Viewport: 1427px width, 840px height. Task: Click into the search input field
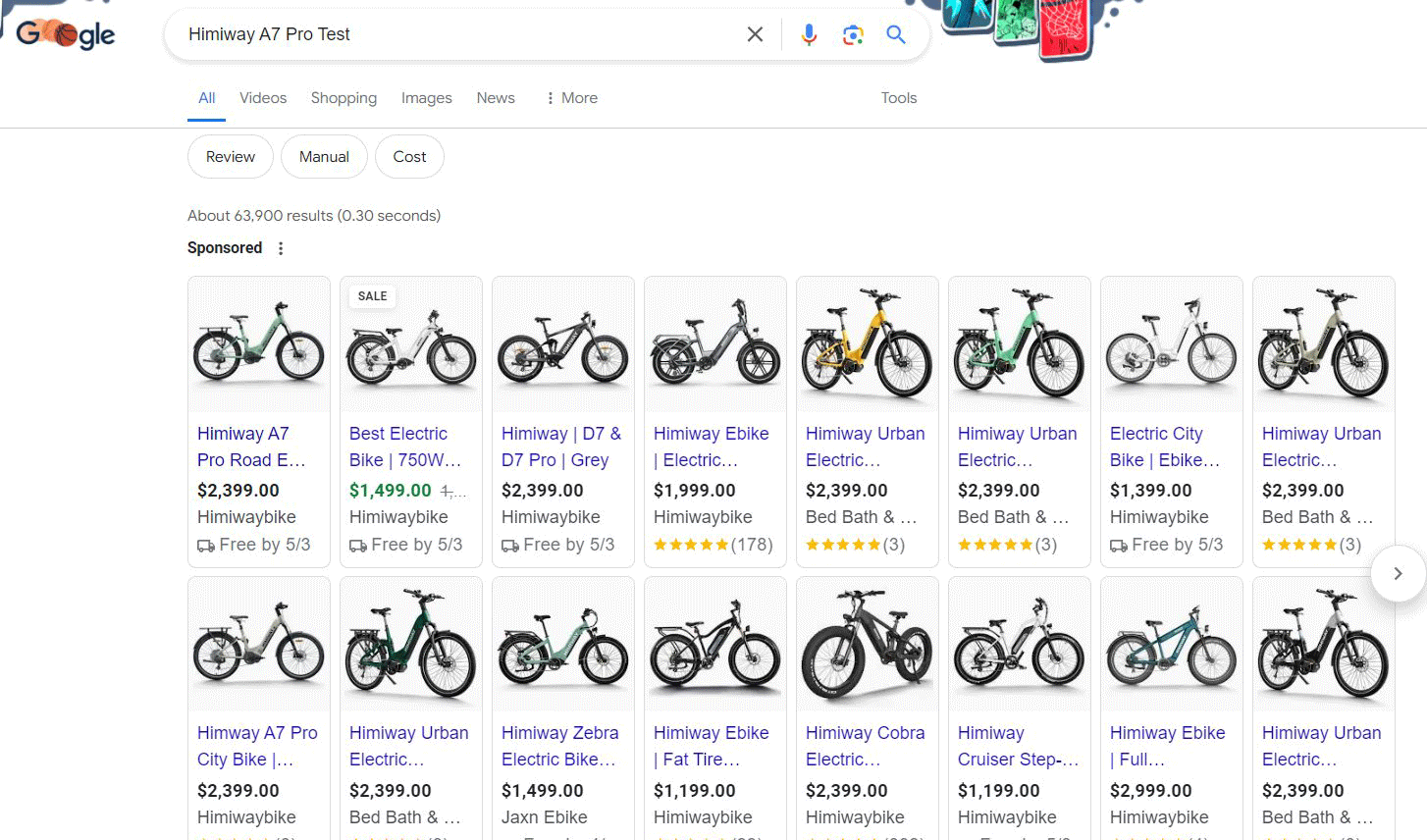point(451,34)
